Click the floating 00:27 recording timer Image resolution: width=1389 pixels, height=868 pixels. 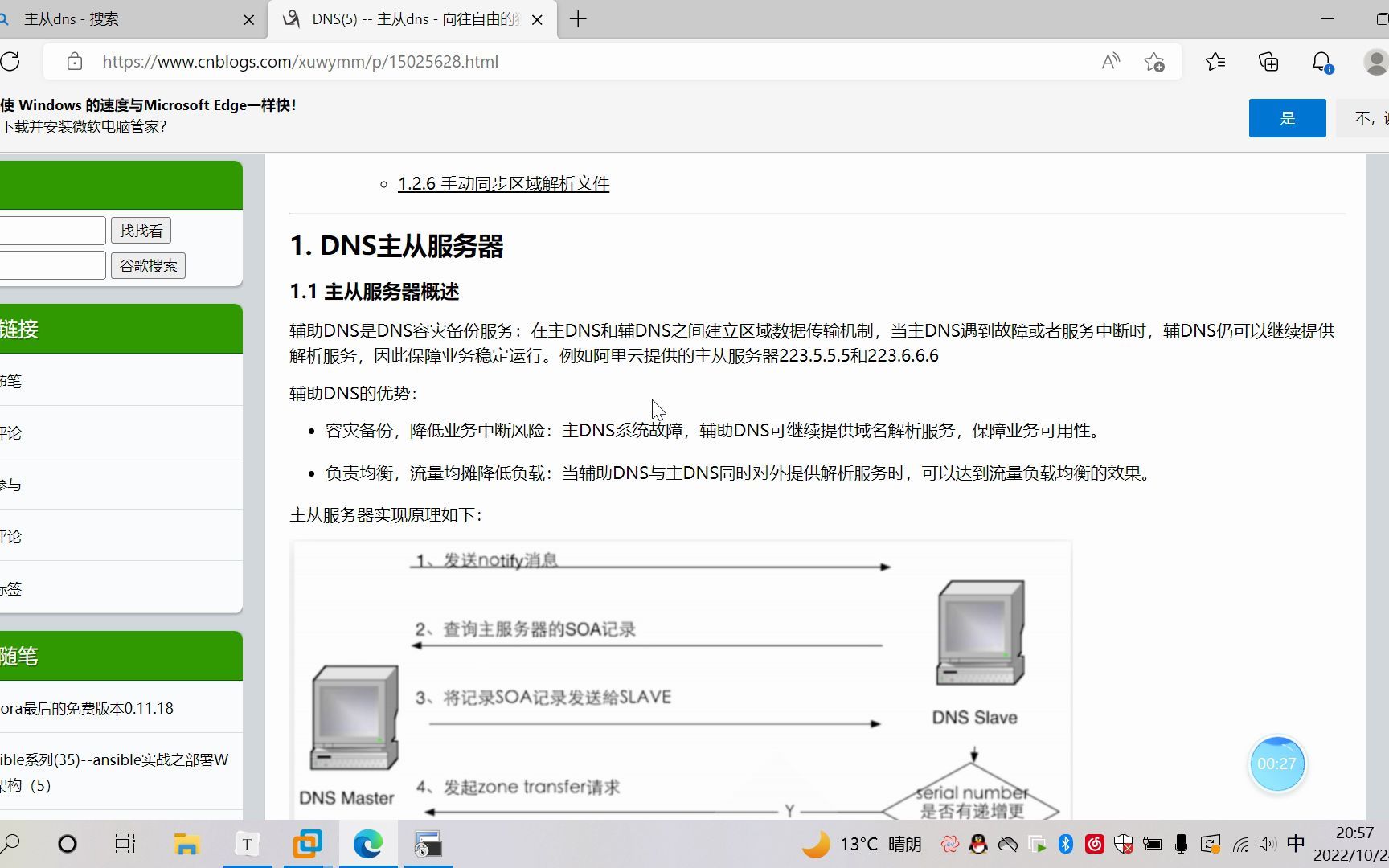coord(1277,764)
